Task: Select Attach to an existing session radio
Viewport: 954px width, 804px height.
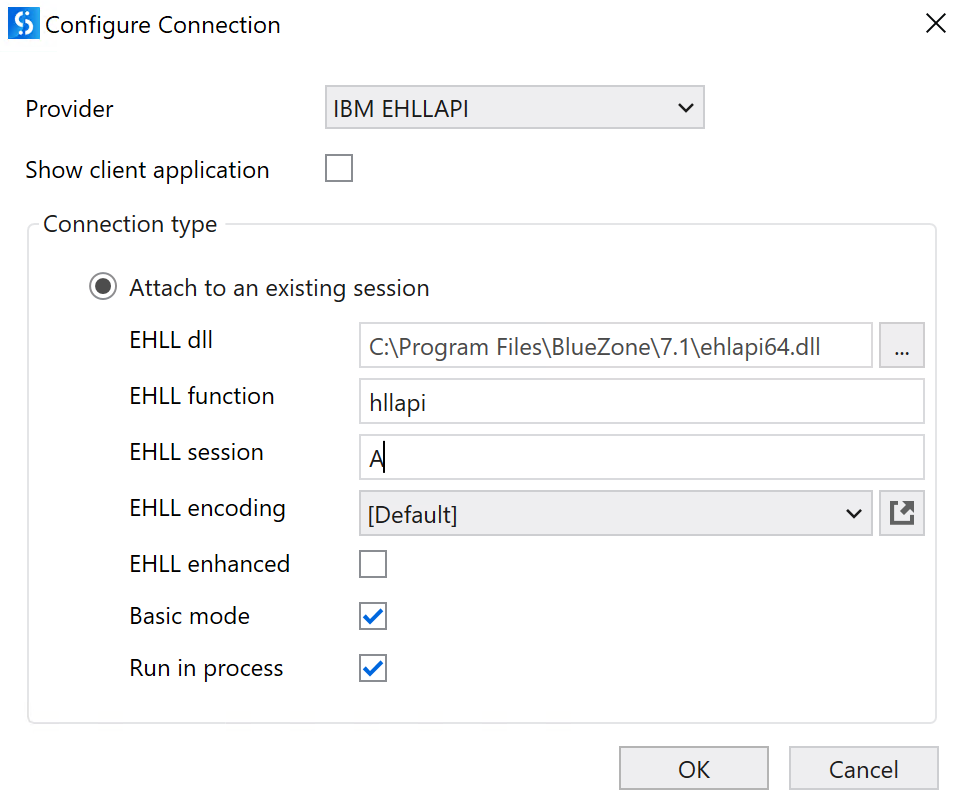Action: click(102, 288)
